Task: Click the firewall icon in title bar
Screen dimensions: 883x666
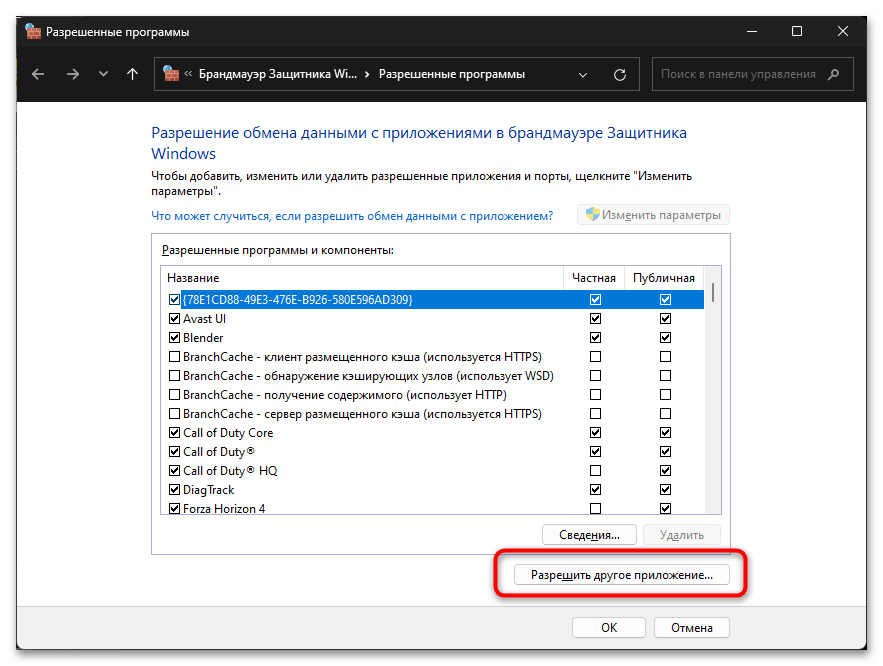Action: [34, 32]
